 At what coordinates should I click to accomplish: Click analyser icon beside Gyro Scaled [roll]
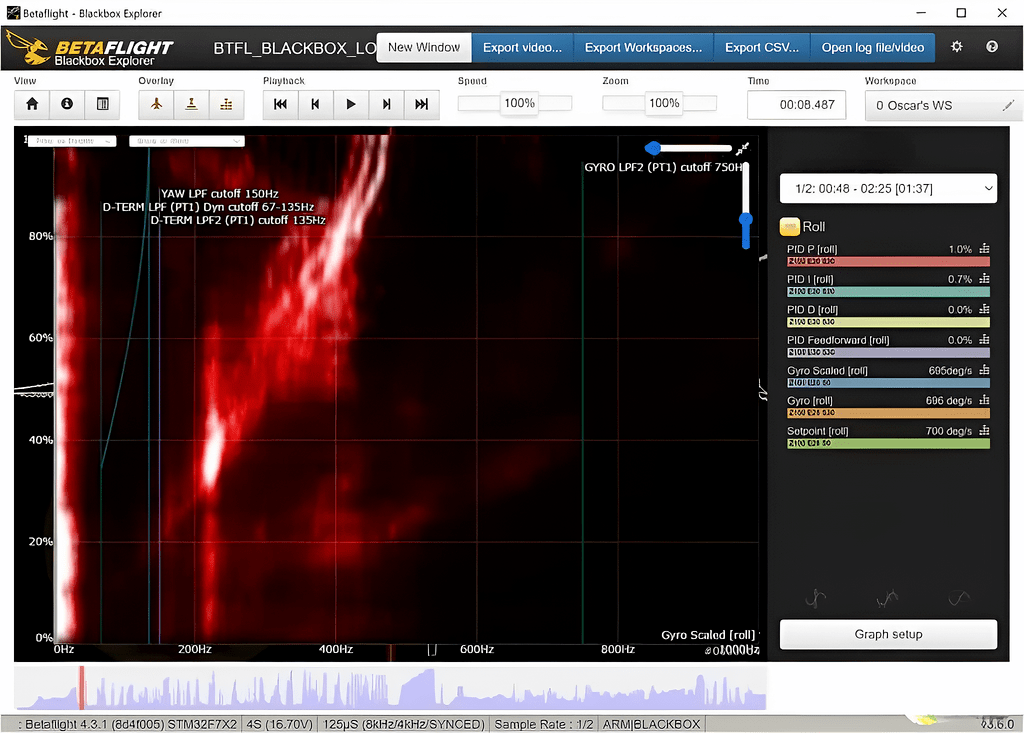[x=985, y=370]
